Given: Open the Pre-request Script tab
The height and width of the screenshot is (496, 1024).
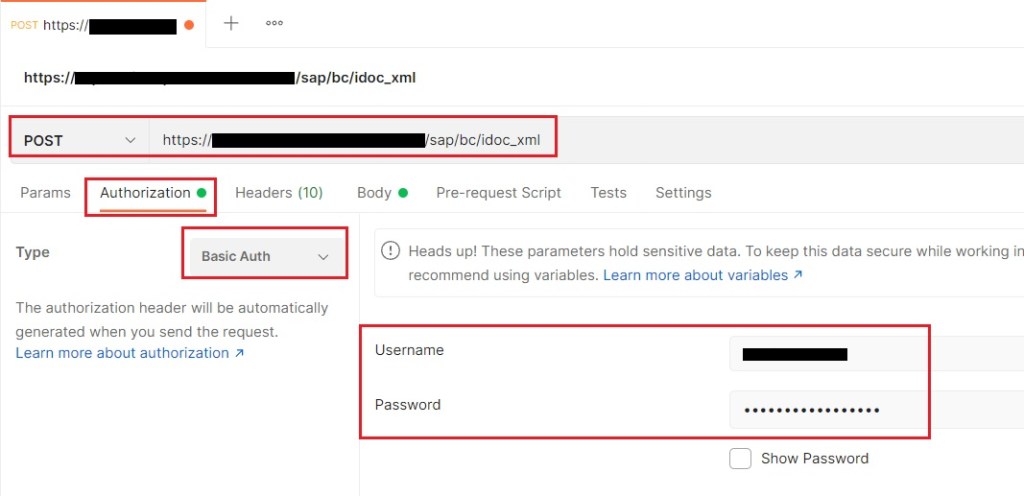Looking at the screenshot, I should pos(498,192).
